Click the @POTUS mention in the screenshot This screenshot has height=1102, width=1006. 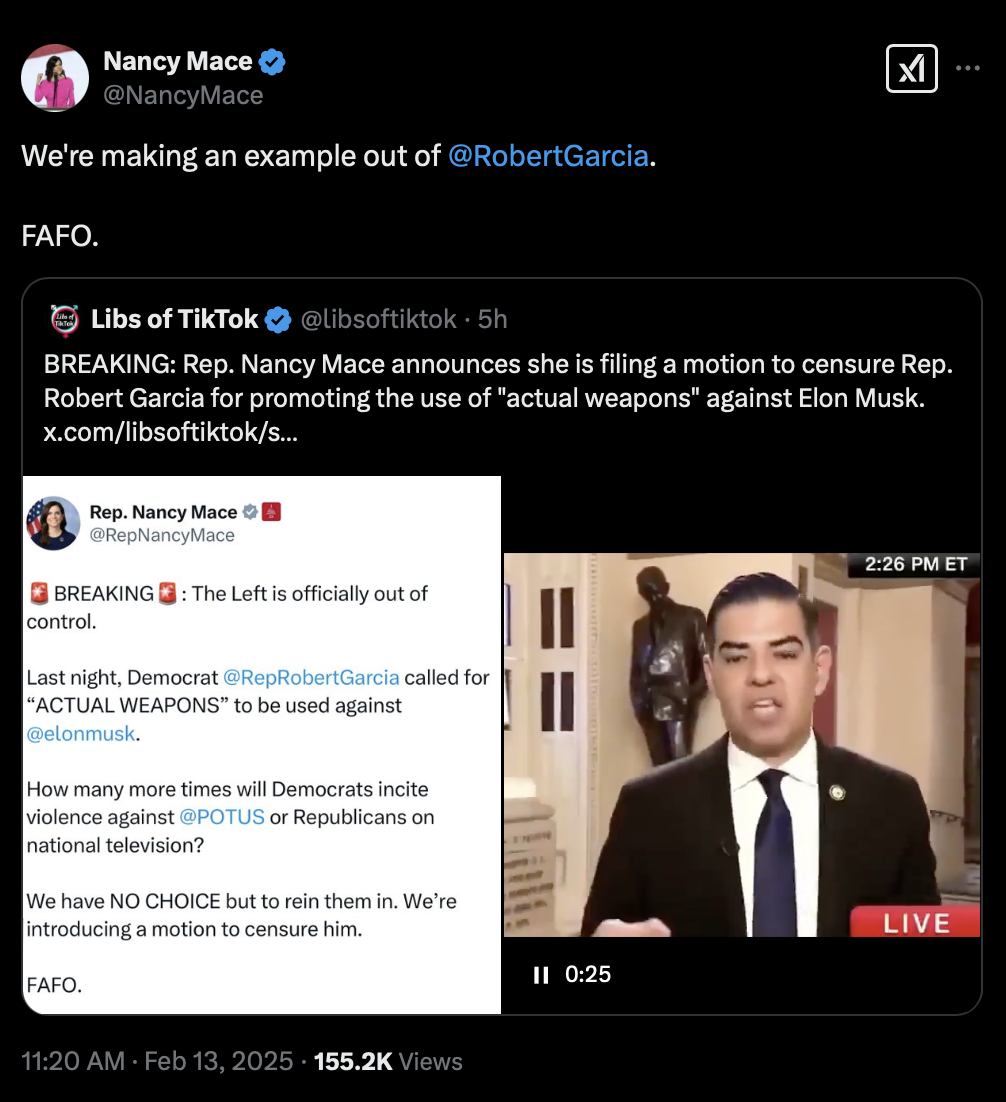[x=222, y=817]
